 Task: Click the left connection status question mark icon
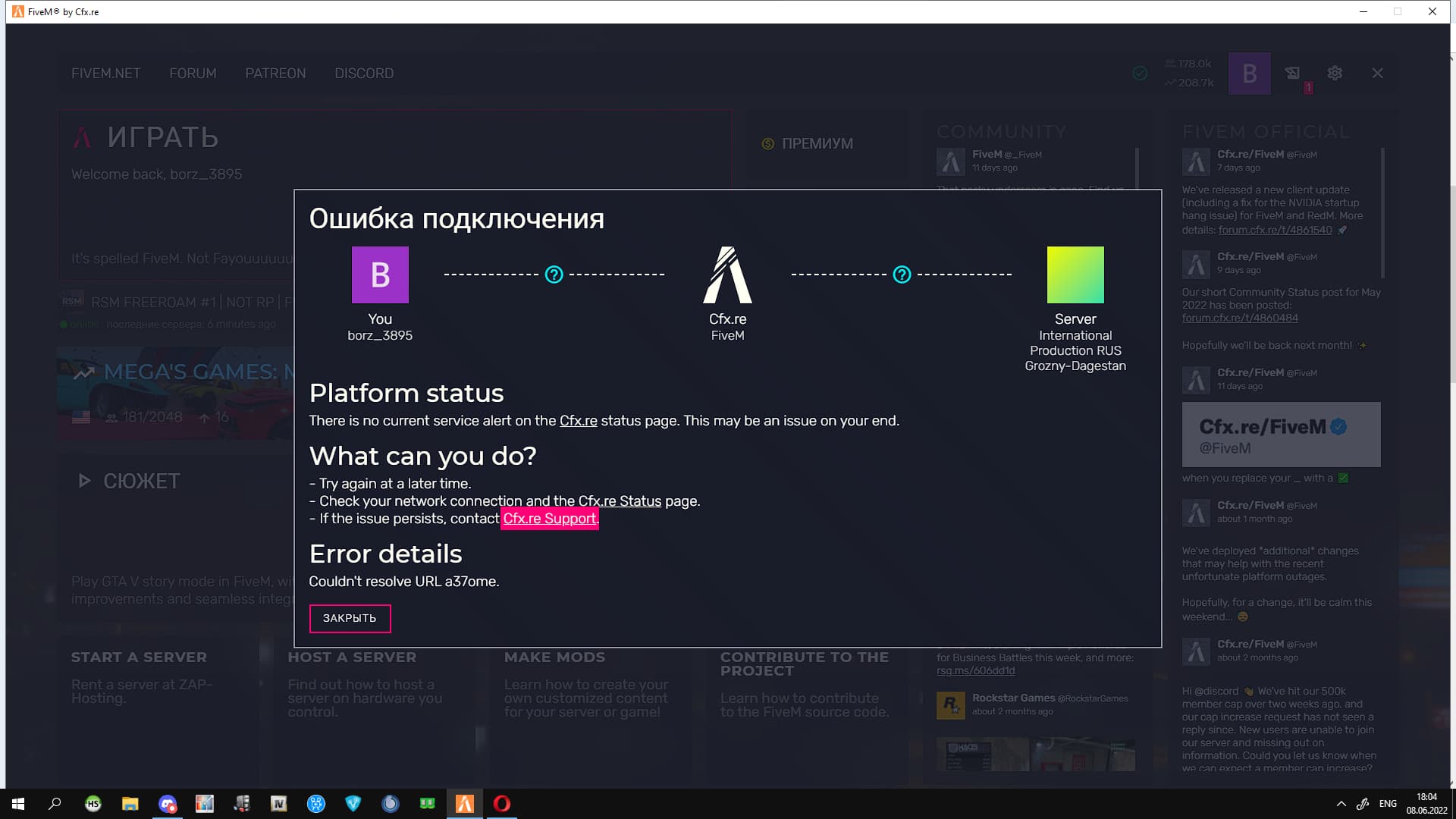pos(554,275)
